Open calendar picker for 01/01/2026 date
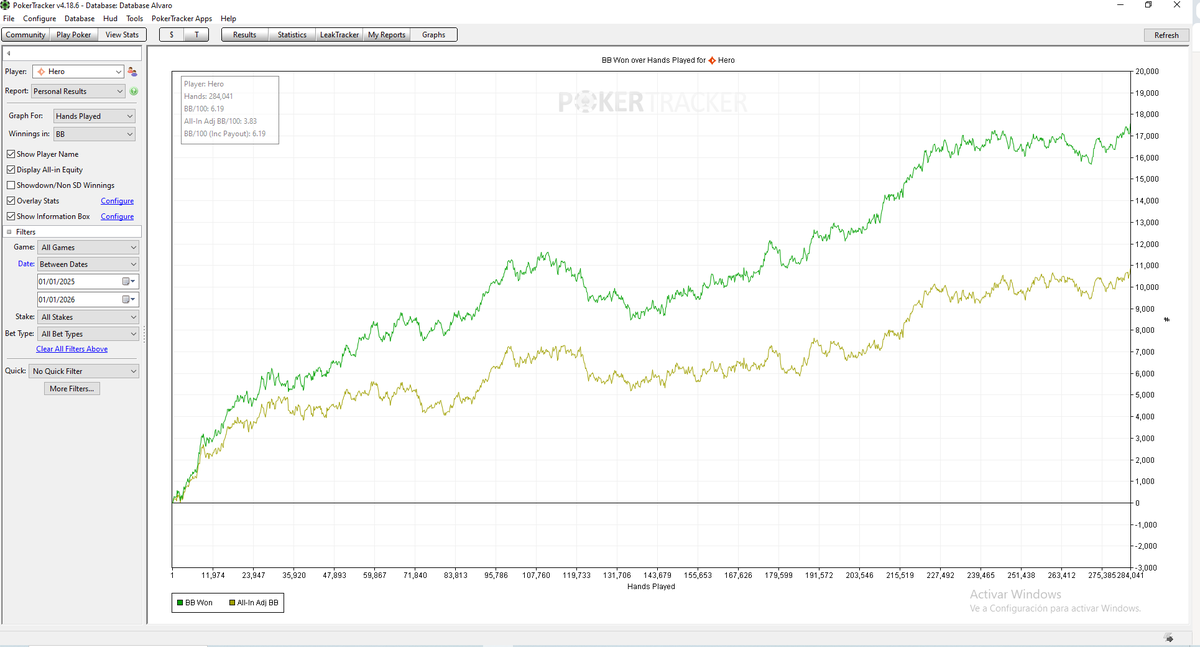 pyautogui.click(x=129, y=300)
